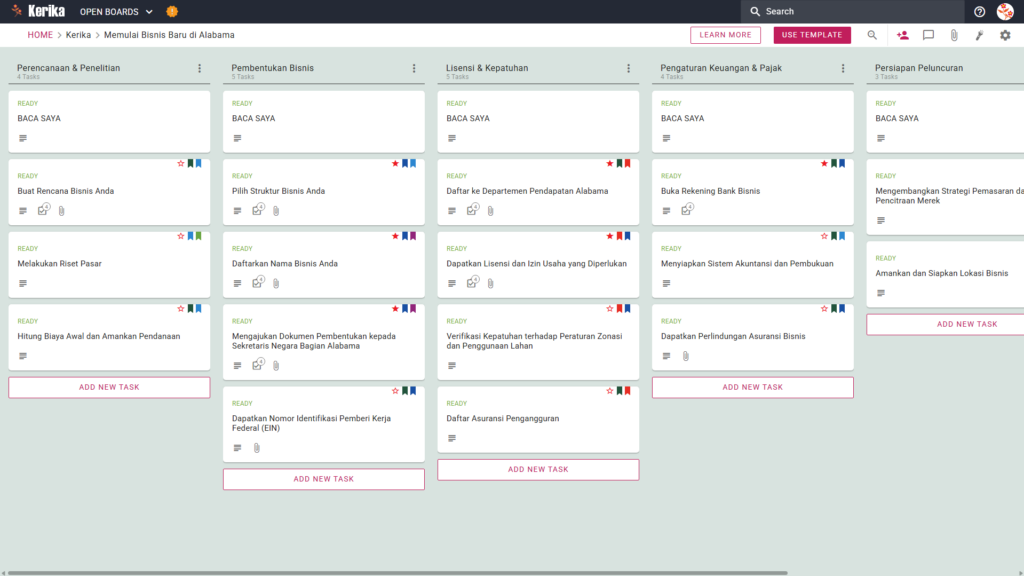Toggle star on Melakukan Riset Pasar
This screenshot has width=1024, height=576.
click(x=181, y=236)
